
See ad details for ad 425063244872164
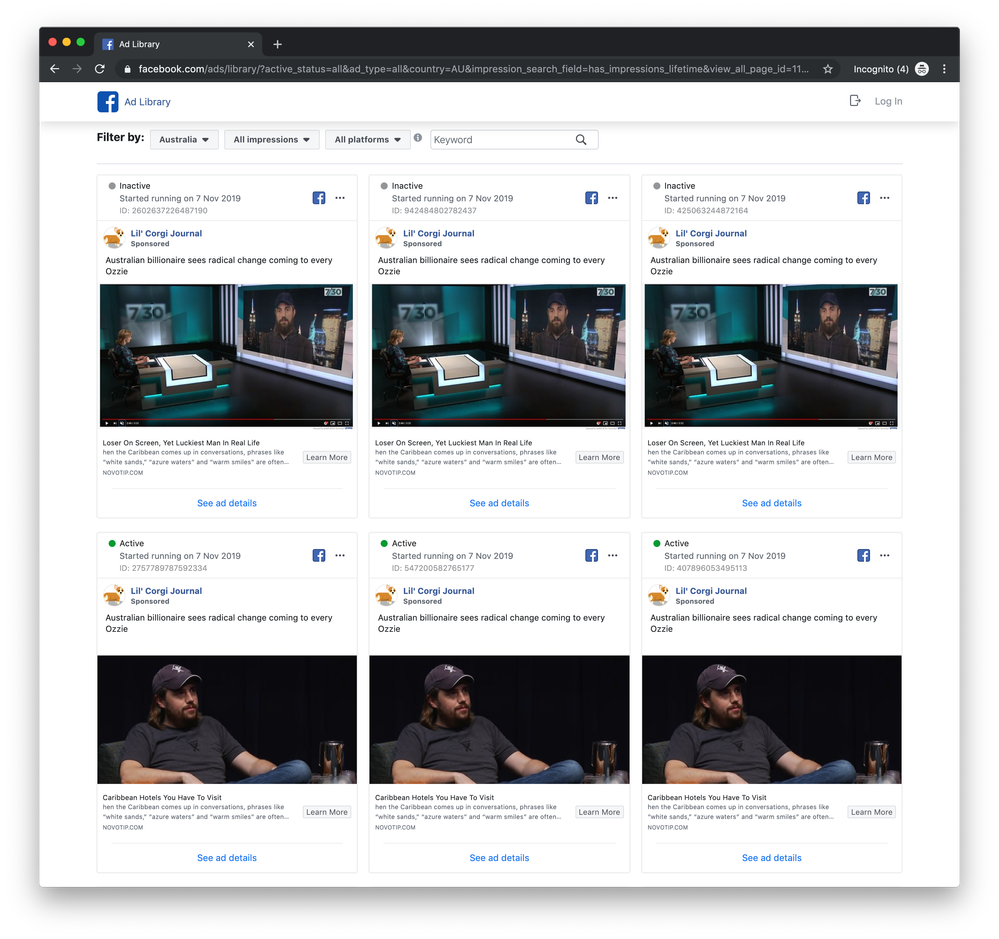coord(772,503)
